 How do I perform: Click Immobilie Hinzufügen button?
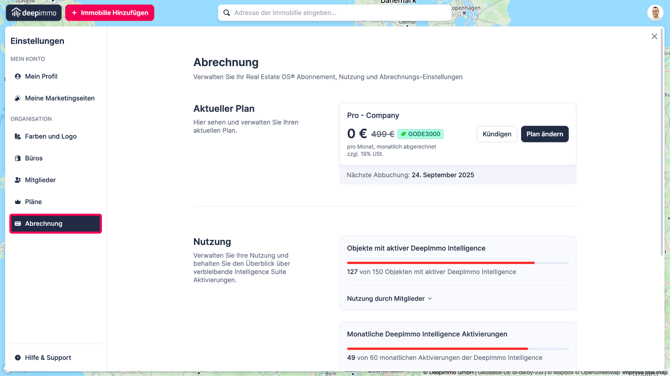pyautogui.click(x=110, y=13)
